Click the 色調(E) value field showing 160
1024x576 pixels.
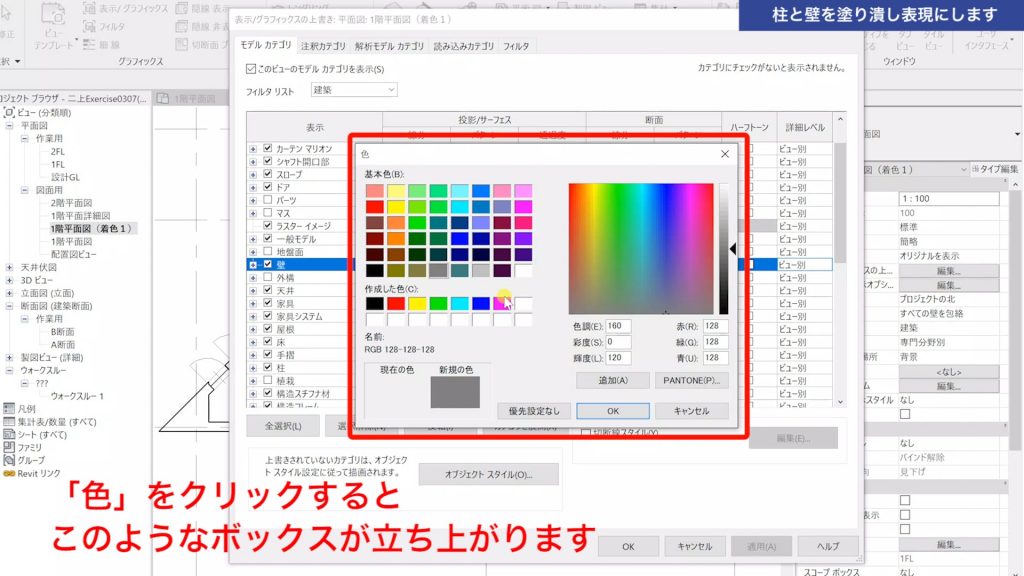(x=619, y=325)
